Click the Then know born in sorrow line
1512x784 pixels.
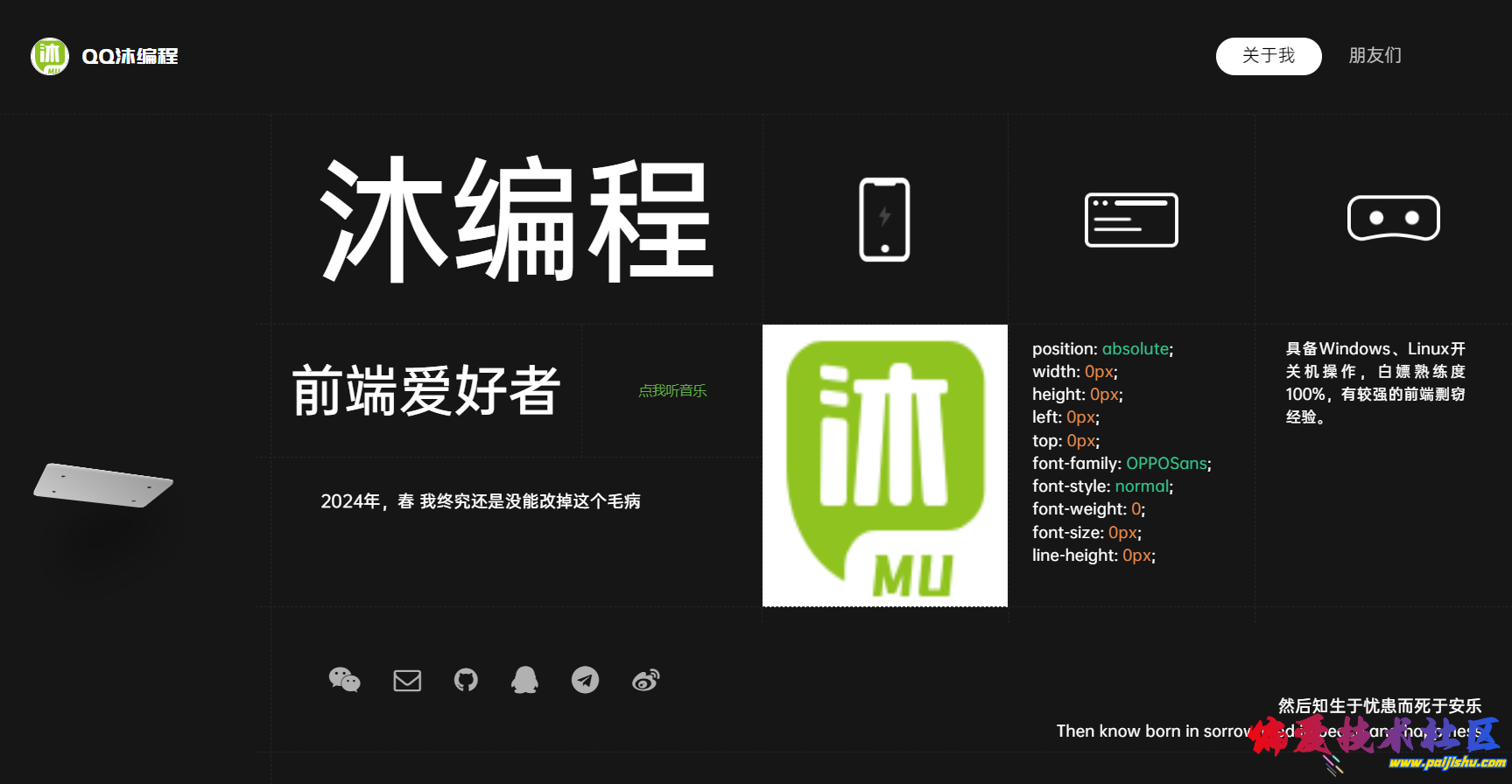[x=1269, y=731]
